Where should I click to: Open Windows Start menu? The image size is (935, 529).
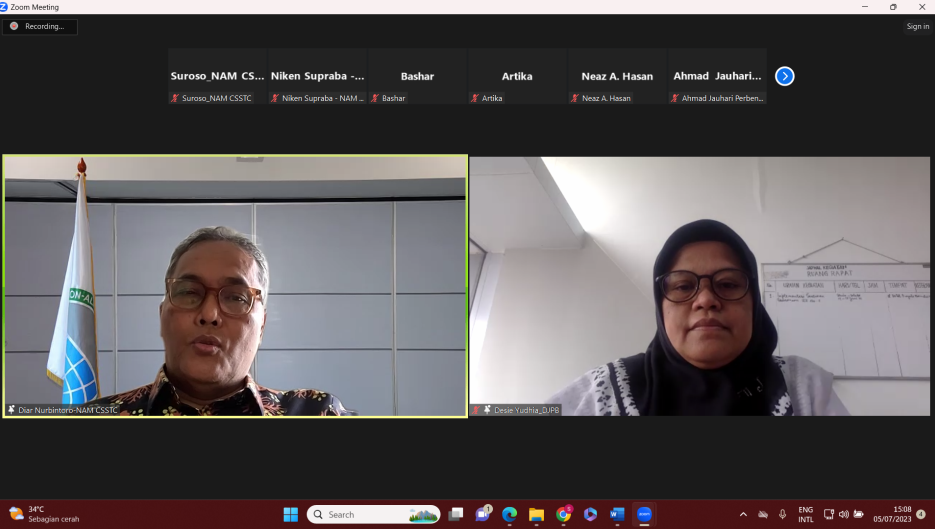pyautogui.click(x=290, y=514)
